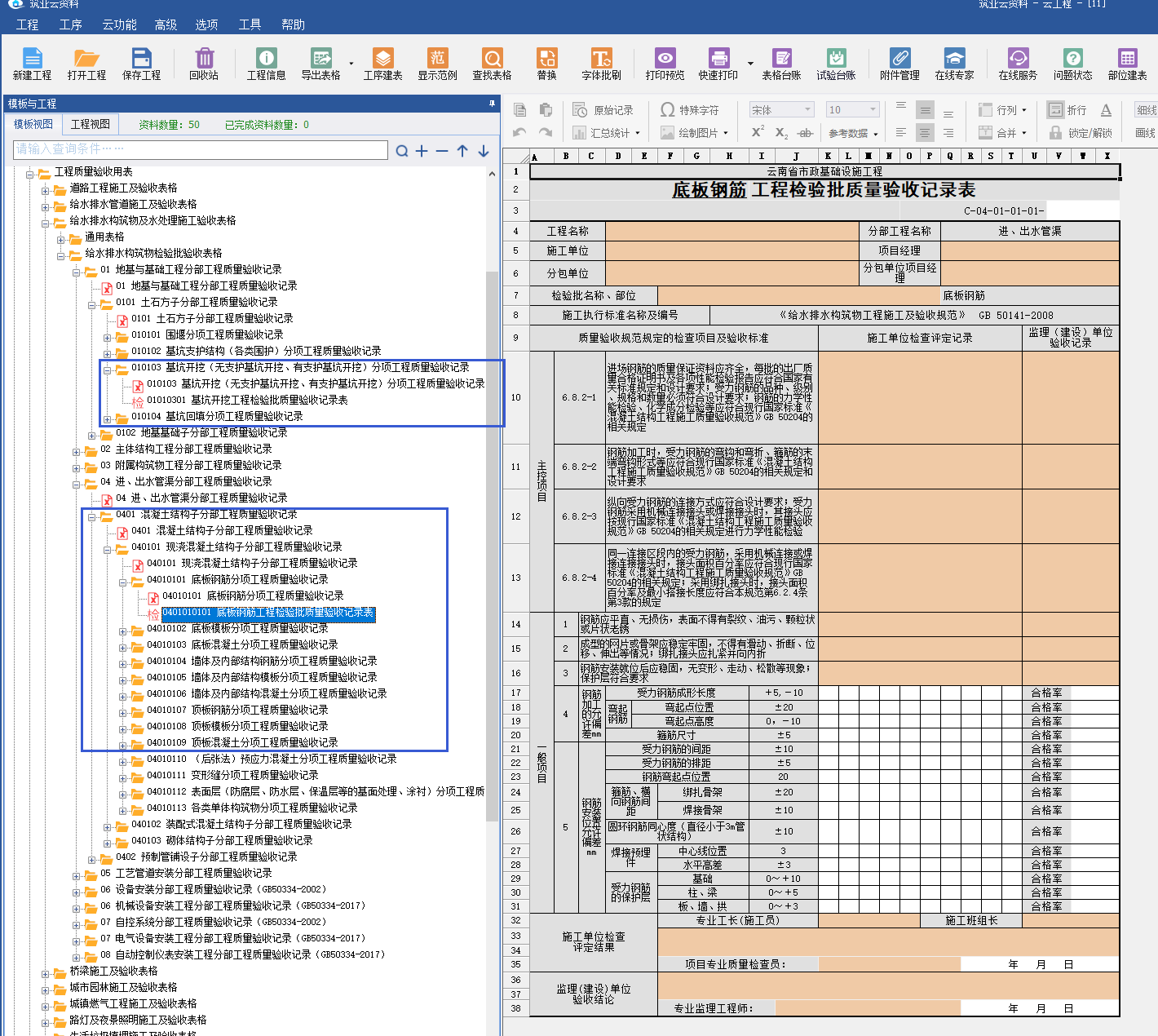Click search magnifier next to query box

click(402, 151)
